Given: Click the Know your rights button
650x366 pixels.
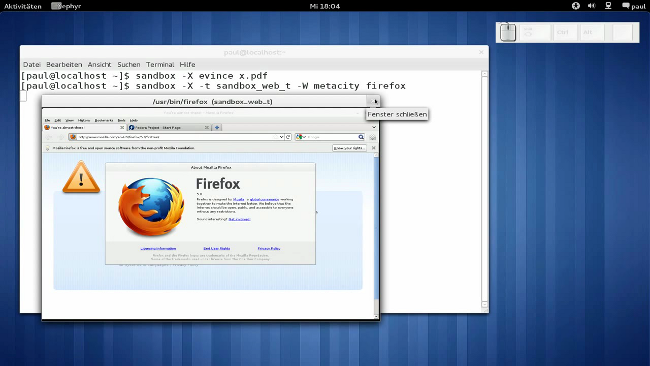Looking at the screenshot, I should coord(349,148).
